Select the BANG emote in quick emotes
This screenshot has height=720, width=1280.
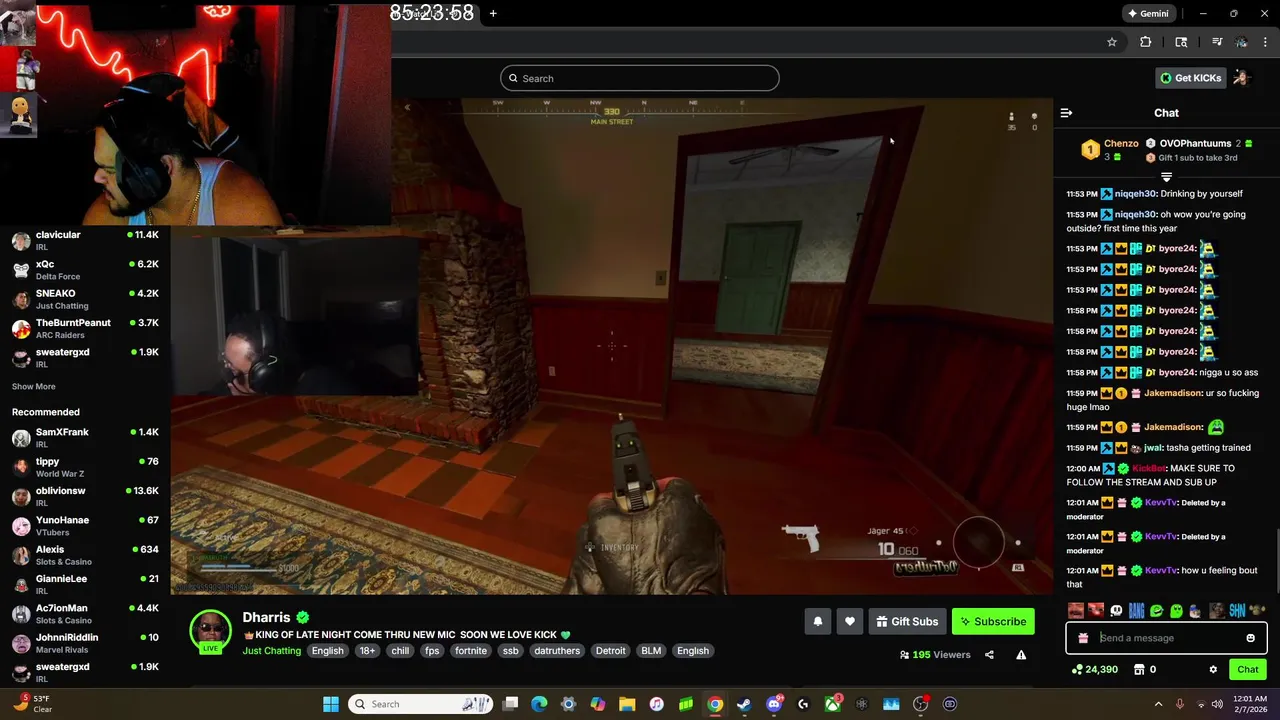1136,610
